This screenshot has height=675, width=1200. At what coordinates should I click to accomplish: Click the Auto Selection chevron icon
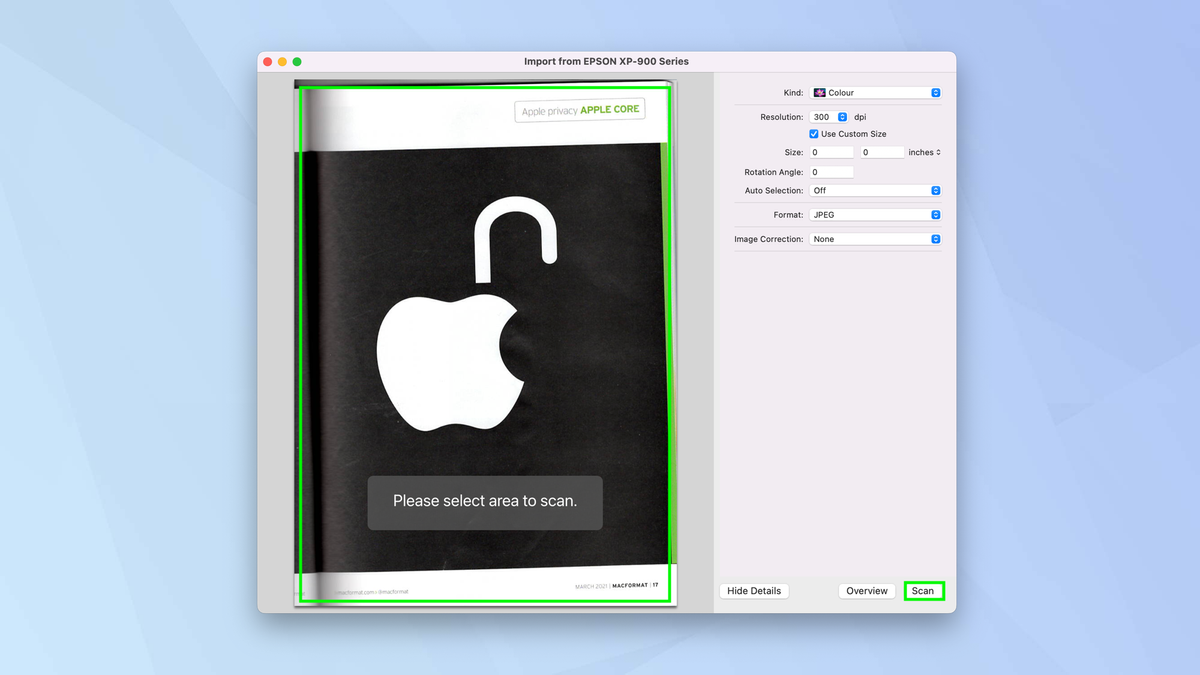pyautogui.click(x=935, y=190)
